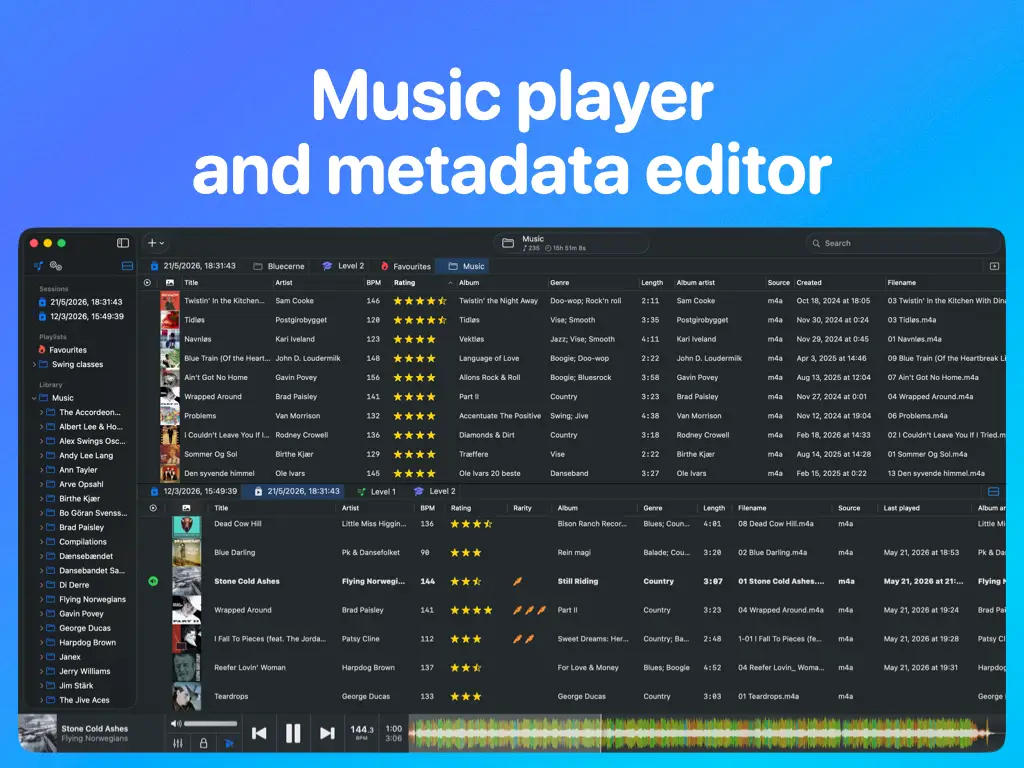Toggle the lock icon in player bar

203,743
